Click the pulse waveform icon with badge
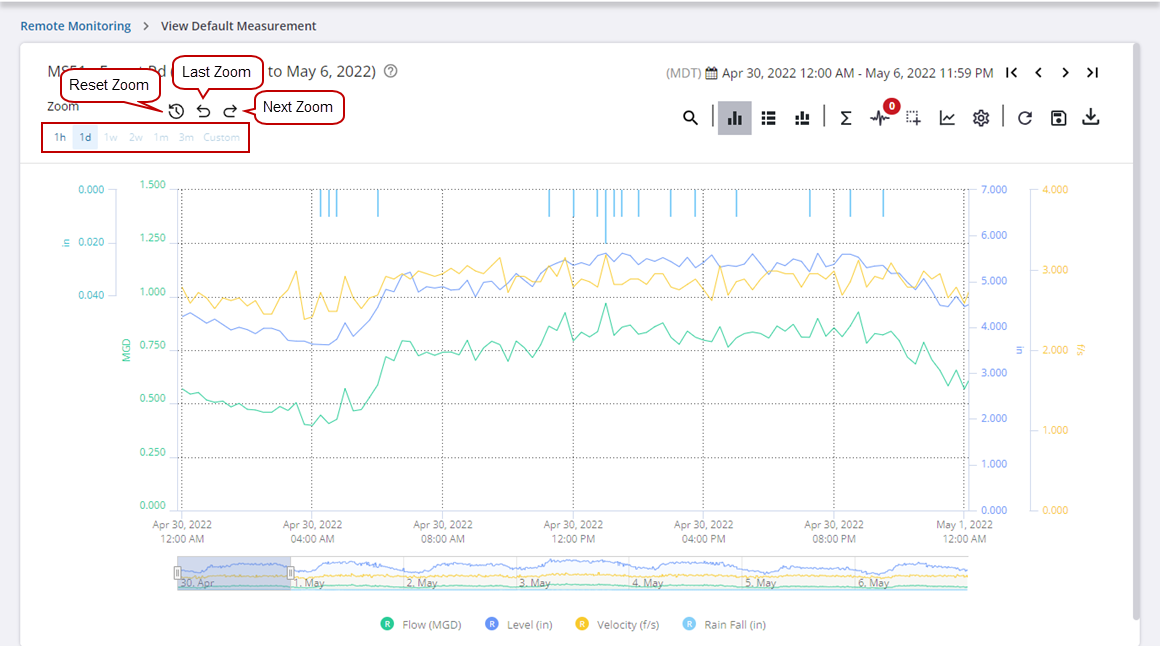This screenshot has width=1160, height=646. tap(879, 118)
